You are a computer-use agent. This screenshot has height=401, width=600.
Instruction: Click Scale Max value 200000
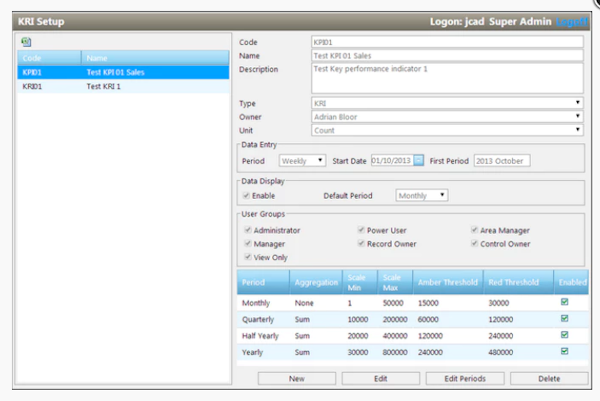(x=395, y=319)
